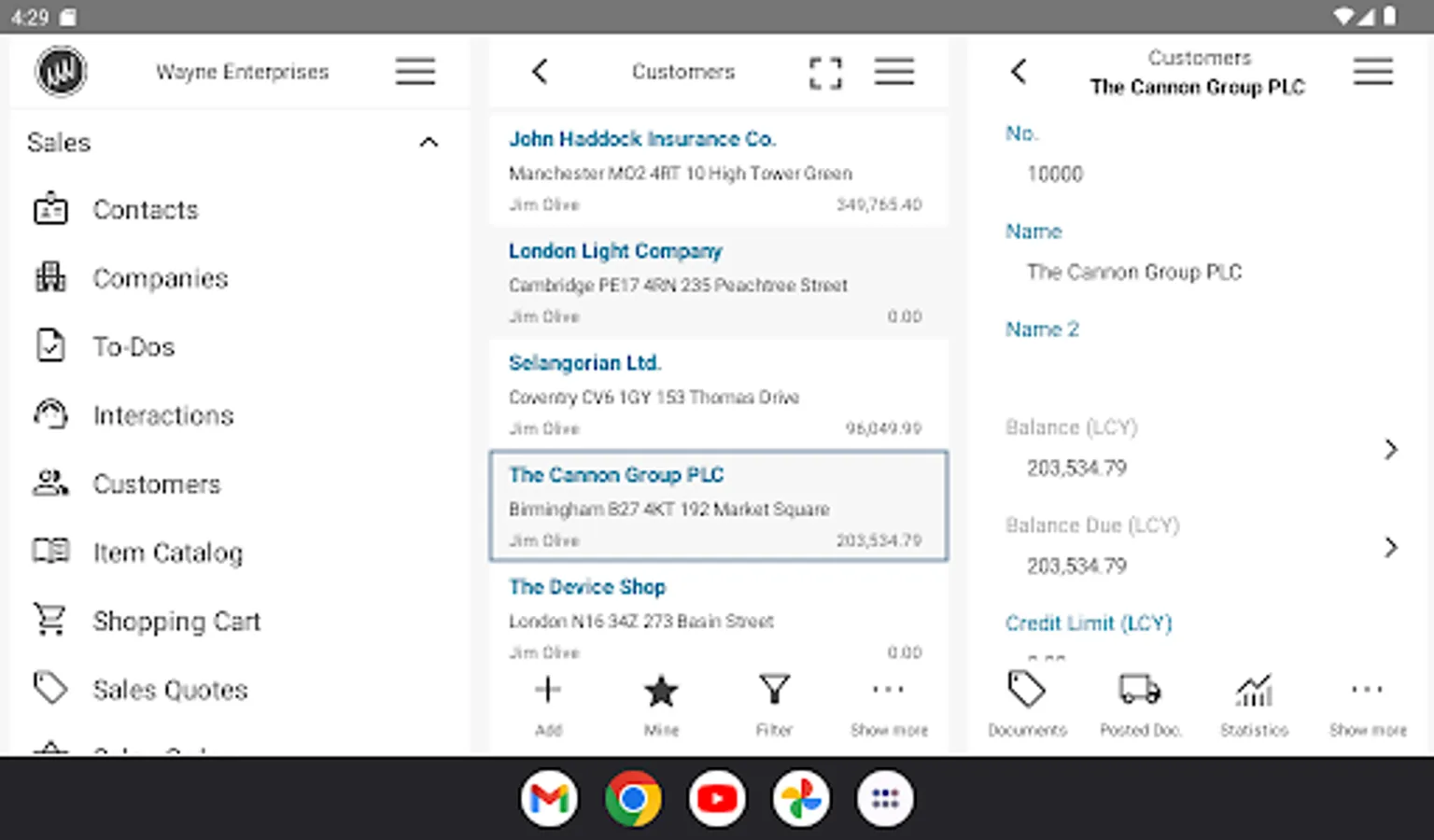This screenshot has height=840, width=1434.
Task: Click the No. field value 10000
Action: tap(1055, 175)
